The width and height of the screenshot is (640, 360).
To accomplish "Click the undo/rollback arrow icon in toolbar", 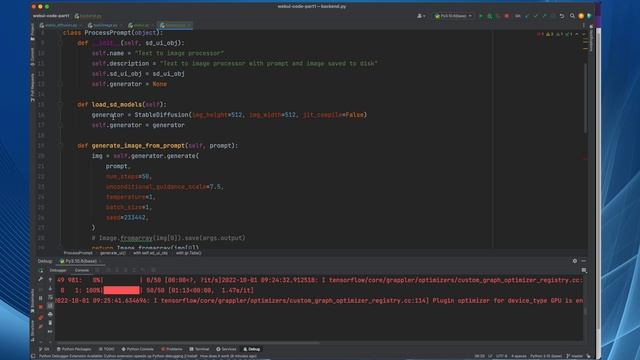I will pos(562,16).
